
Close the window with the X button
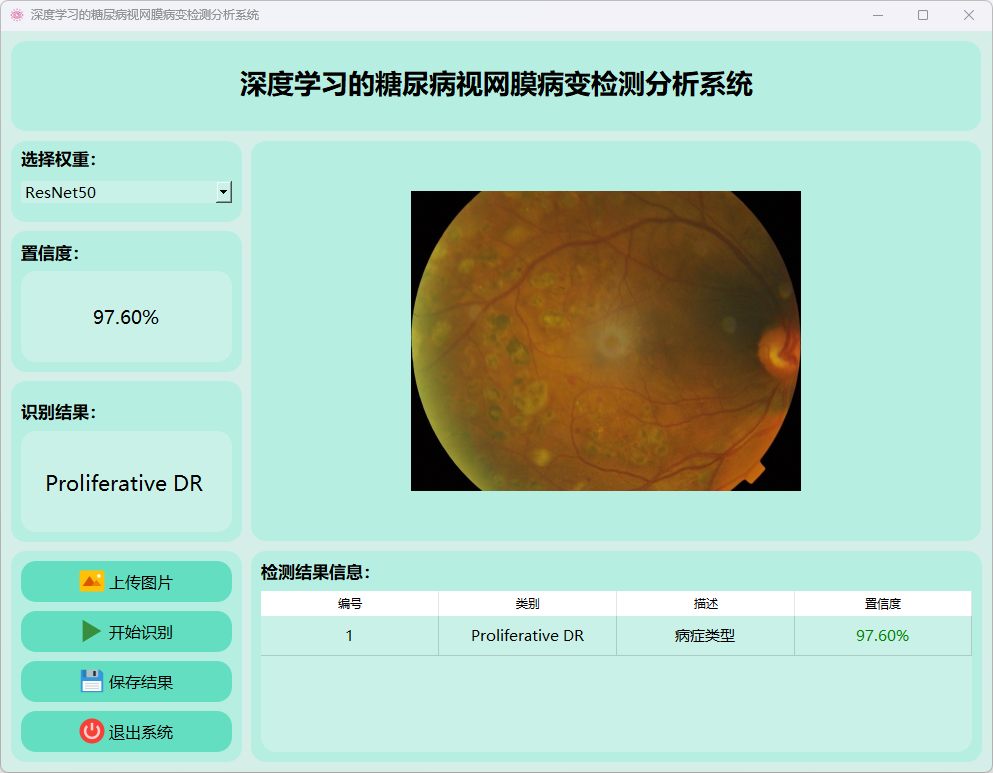pos(968,15)
